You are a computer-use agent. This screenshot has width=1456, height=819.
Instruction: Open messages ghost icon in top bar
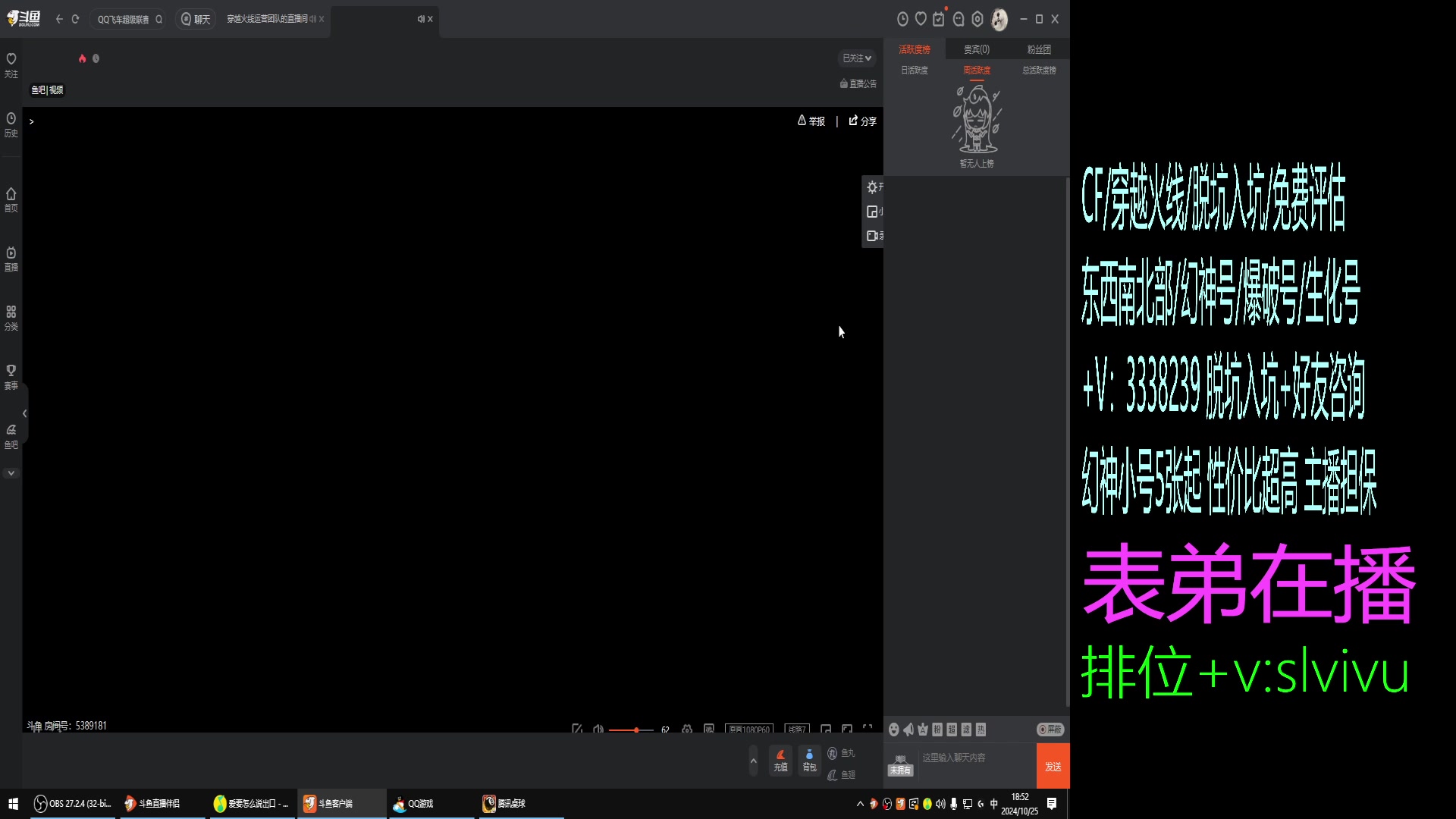pos(959,19)
